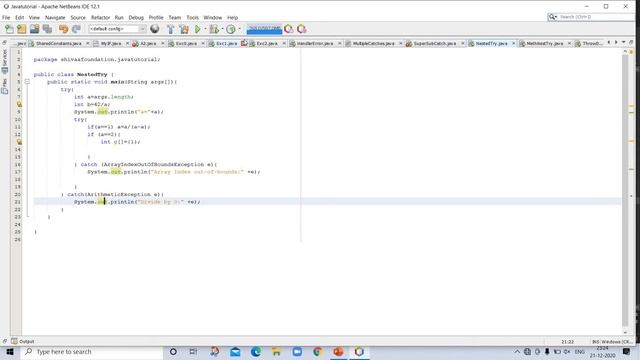Switch to the MyIF.java tab
The image size is (640, 360).
click(x=111, y=43)
